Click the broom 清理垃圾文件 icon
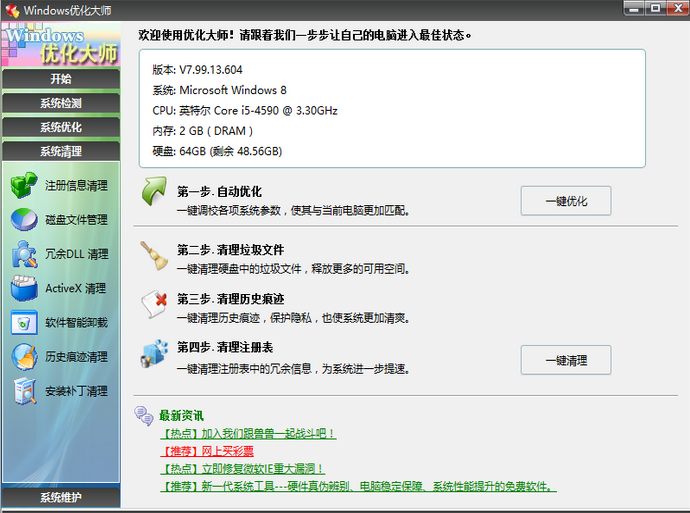Viewport: 690px width, 513px height. [154, 255]
